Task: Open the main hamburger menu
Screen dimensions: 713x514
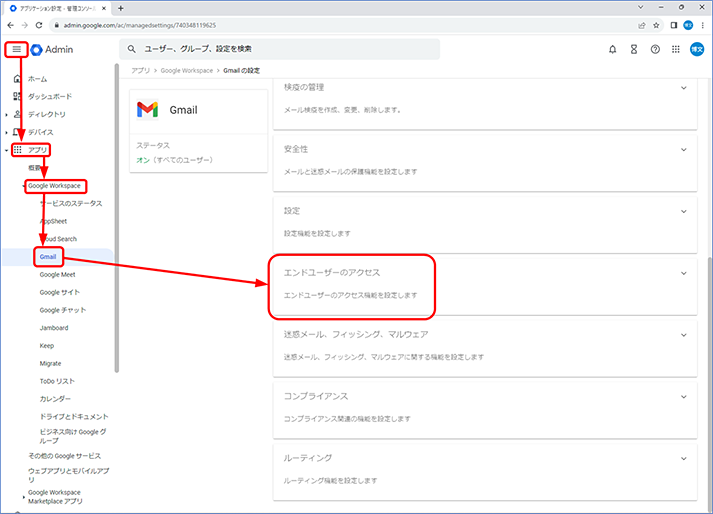Action: pyautogui.click(x=16, y=49)
